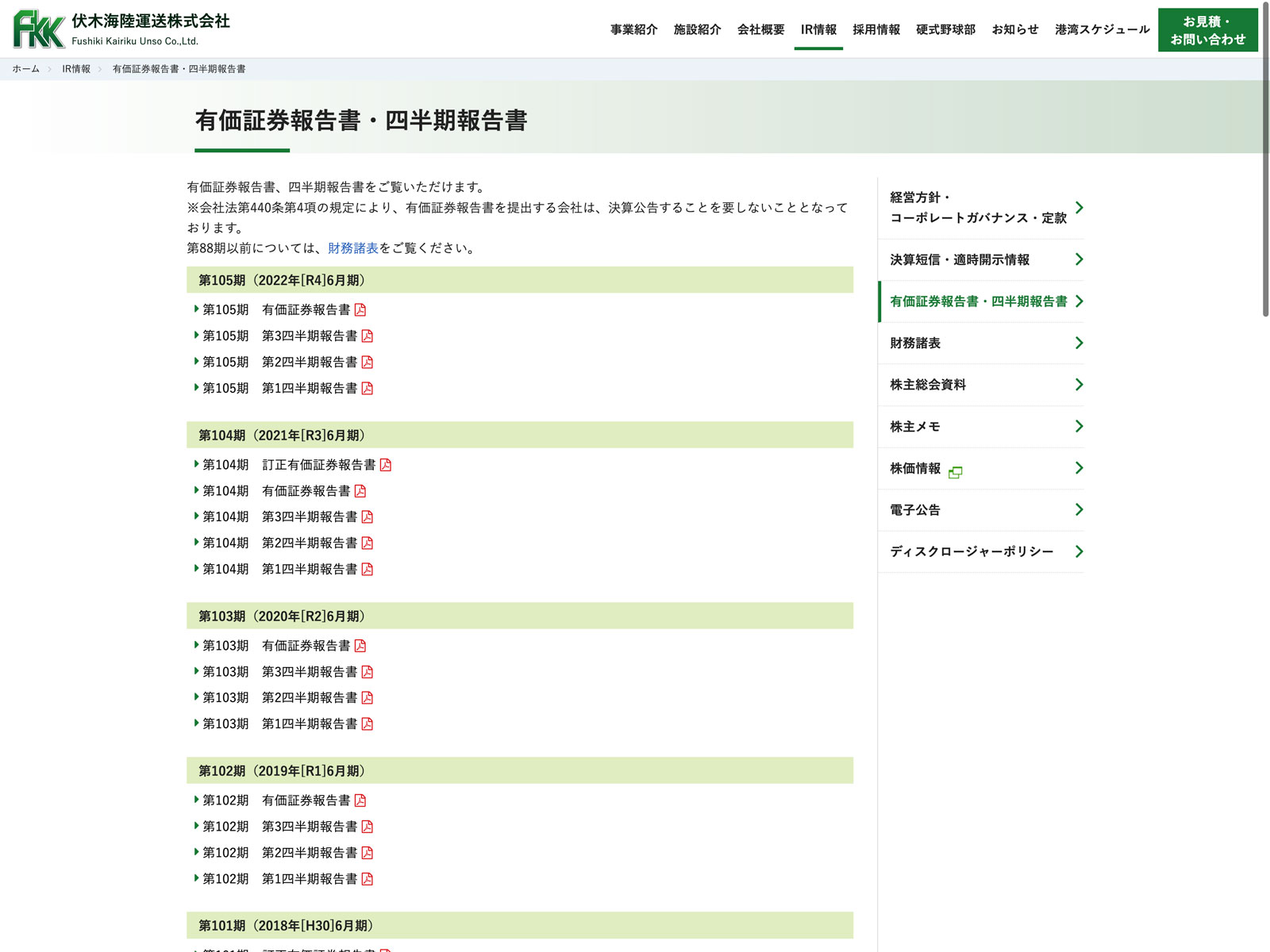Open PDF icon for 第102期 有価証券報告書

(360, 800)
